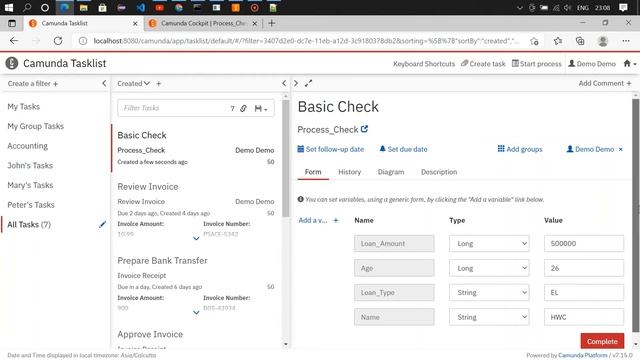The height and width of the screenshot is (360, 640).
Task: Click the red Complete button
Action: (602, 341)
